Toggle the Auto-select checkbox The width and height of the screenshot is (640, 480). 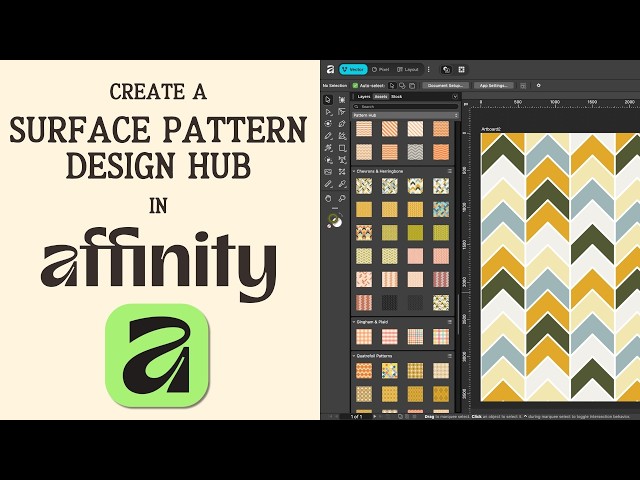(x=355, y=86)
